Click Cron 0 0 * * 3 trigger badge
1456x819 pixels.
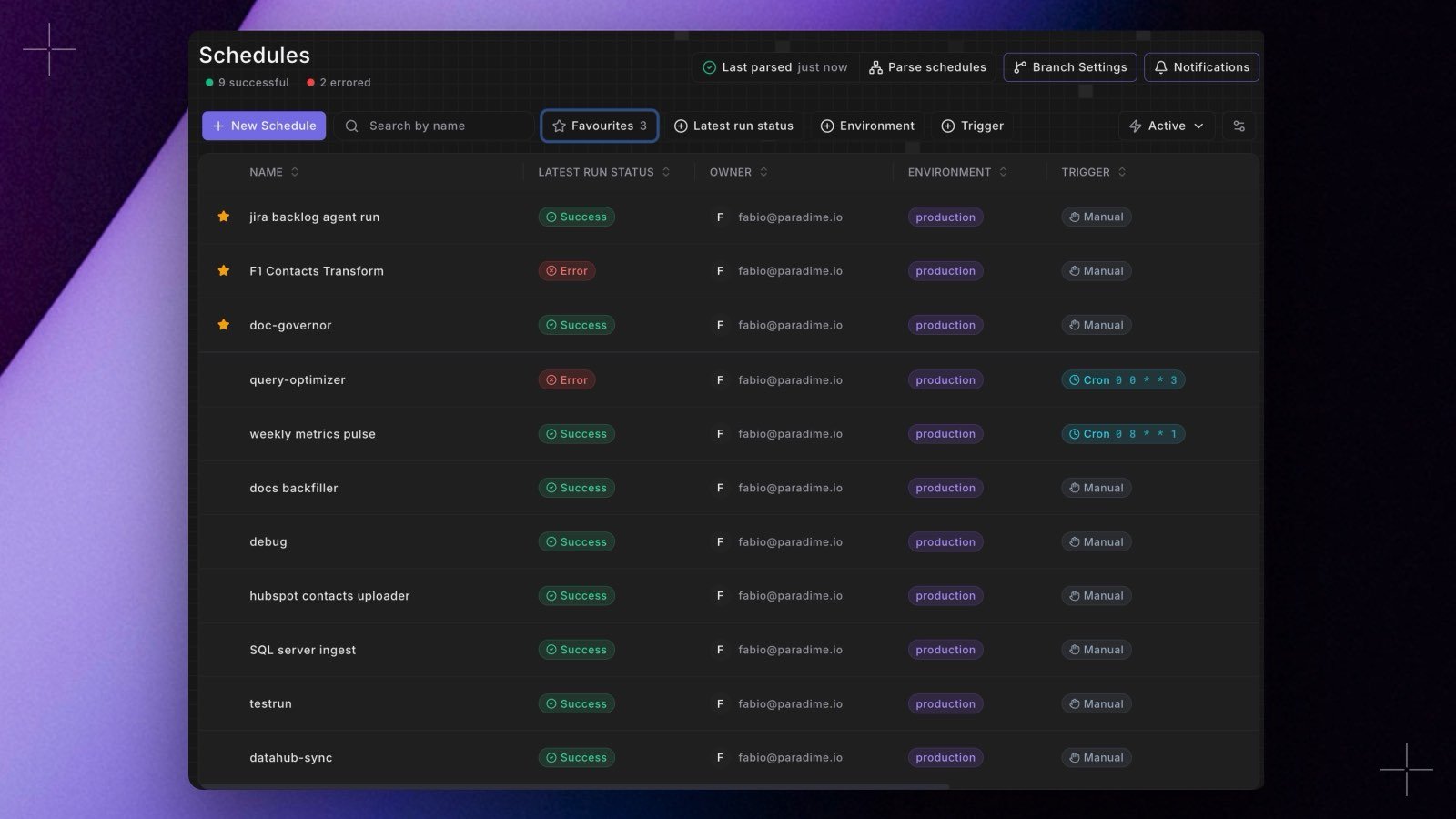point(1123,379)
